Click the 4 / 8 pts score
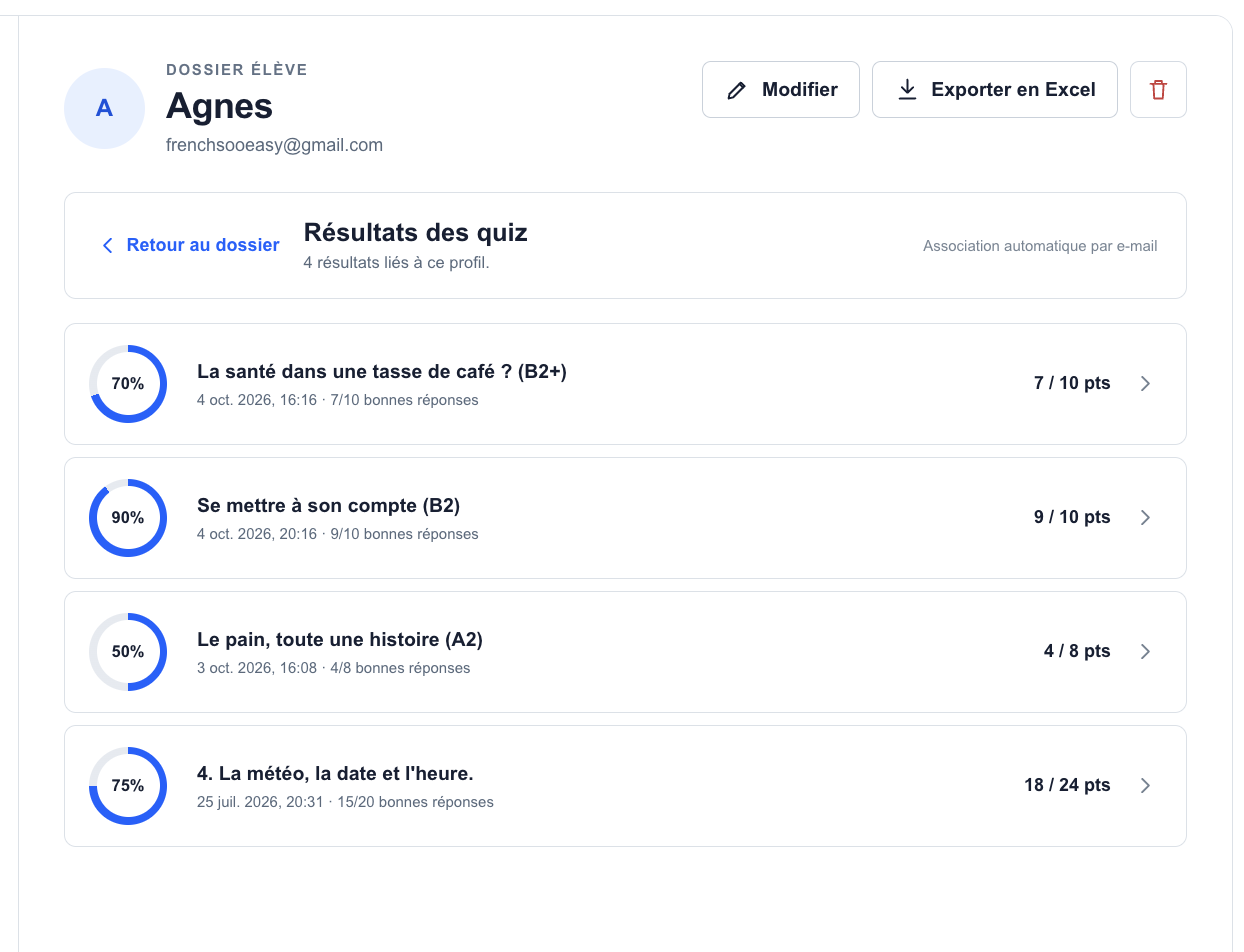1244x952 pixels. click(1077, 652)
